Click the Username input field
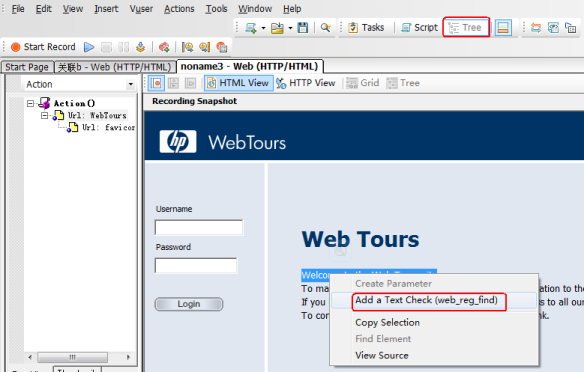The image size is (584, 372). click(x=199, y=227)
